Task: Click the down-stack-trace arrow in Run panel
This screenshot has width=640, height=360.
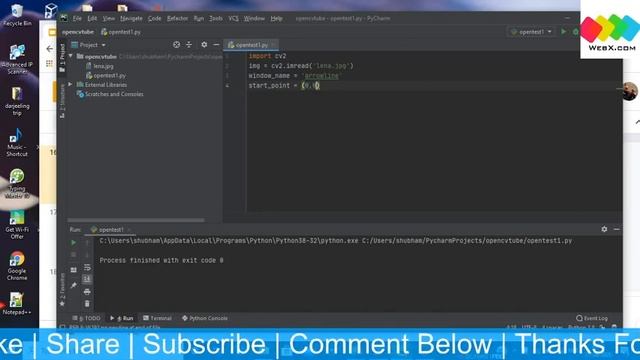Action: (87, 255)
